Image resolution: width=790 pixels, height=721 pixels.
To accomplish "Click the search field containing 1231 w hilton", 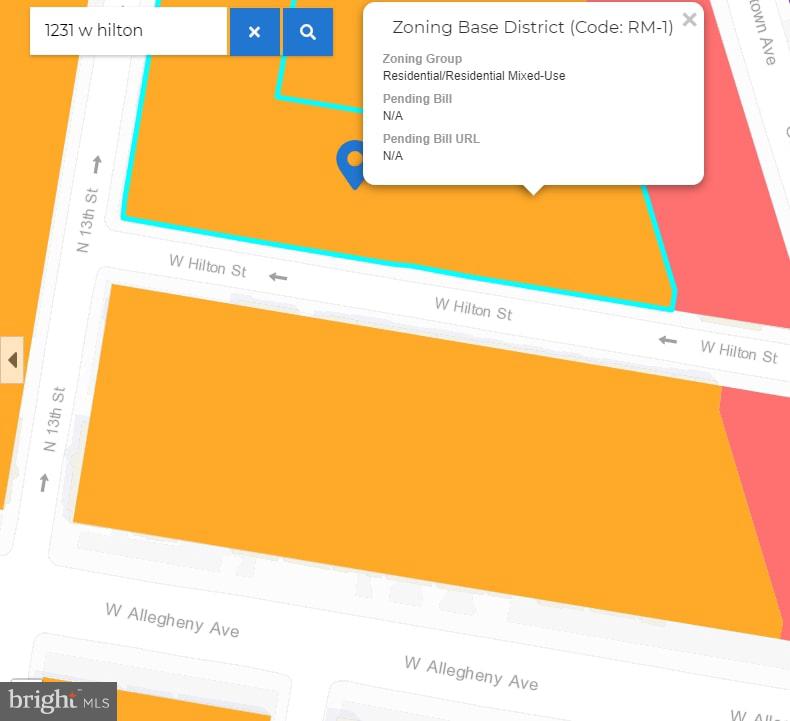I will point(128,31).
